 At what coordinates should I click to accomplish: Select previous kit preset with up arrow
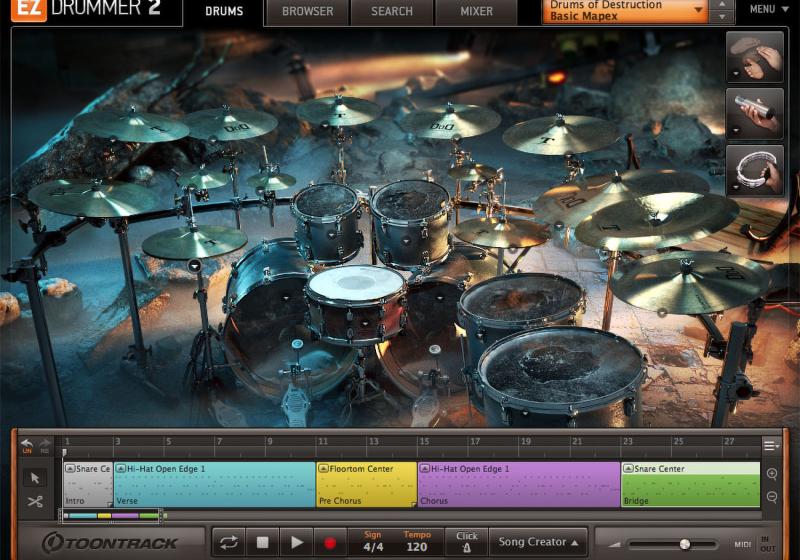pos(722,5)
